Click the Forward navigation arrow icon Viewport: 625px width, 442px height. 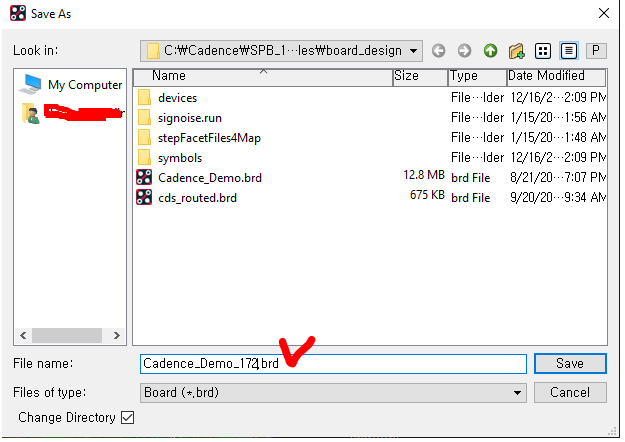tap(464, 51)
